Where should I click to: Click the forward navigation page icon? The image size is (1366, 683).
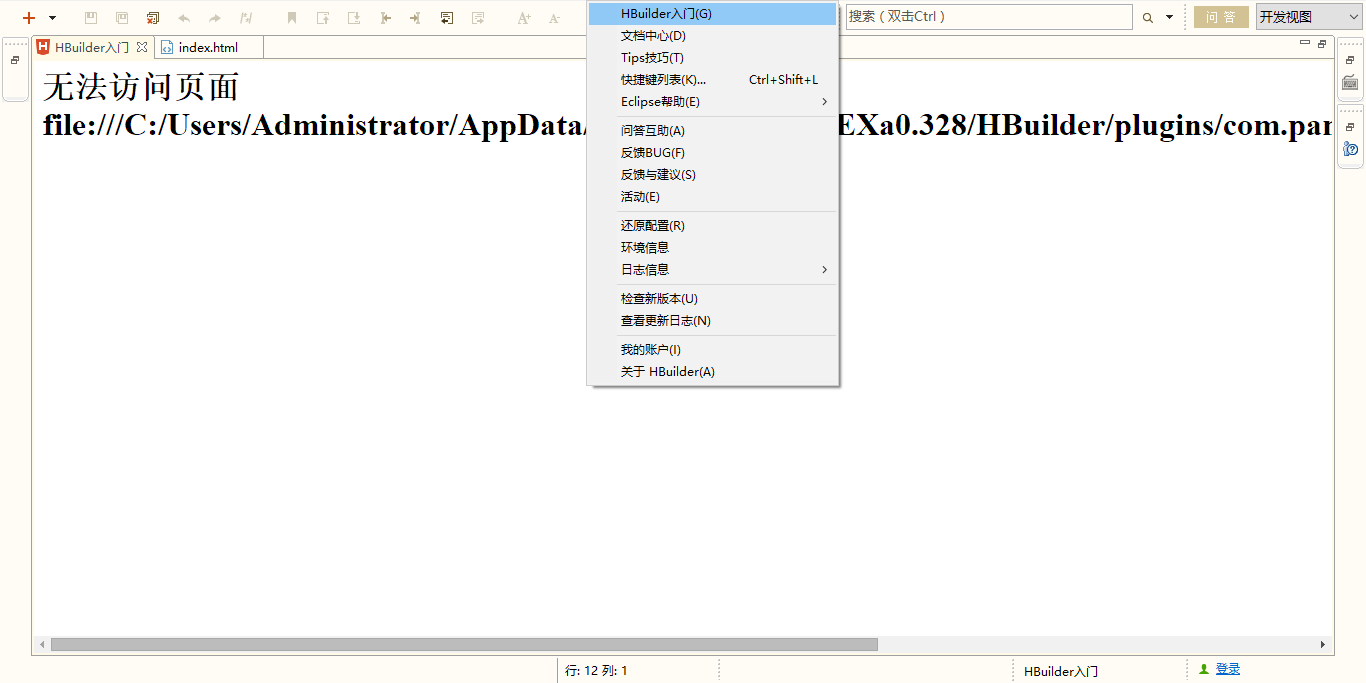click(x=478, y=18)
